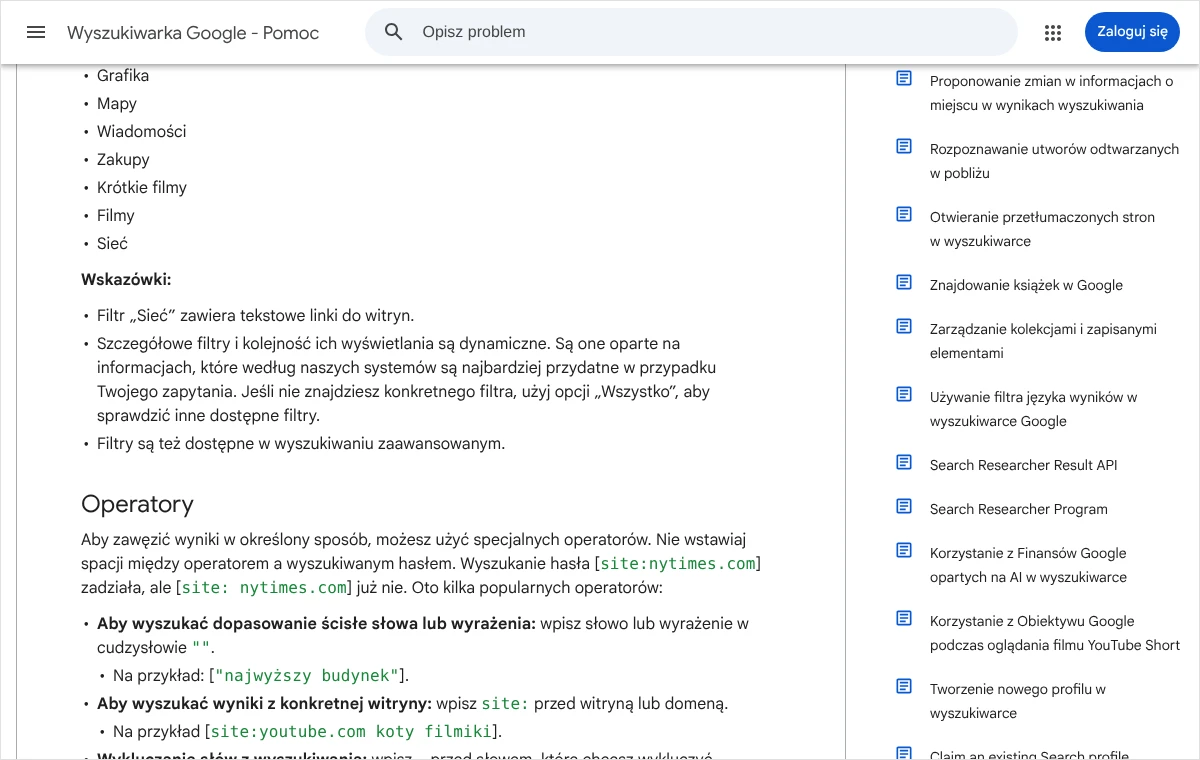Click the Filtry są też dostępne tip
The width and height of the screenshot is (1200, 760).
point(301,444)
